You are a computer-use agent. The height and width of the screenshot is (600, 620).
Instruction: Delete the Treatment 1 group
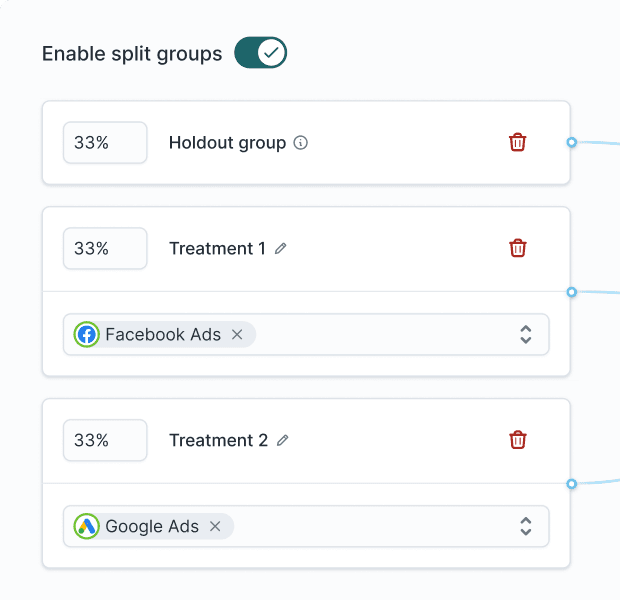(x=517, y=248)
